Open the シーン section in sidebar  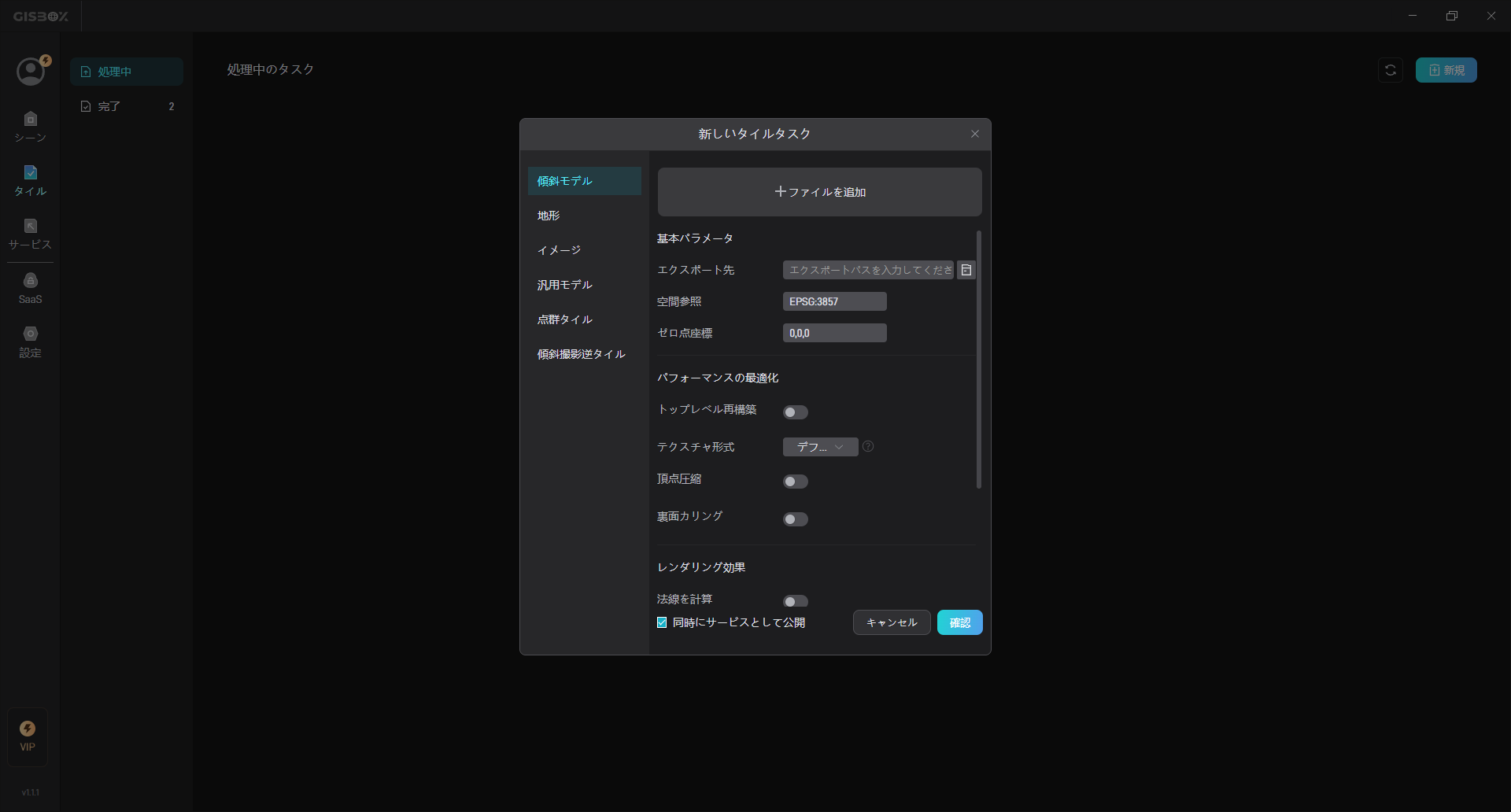[30, 127]
